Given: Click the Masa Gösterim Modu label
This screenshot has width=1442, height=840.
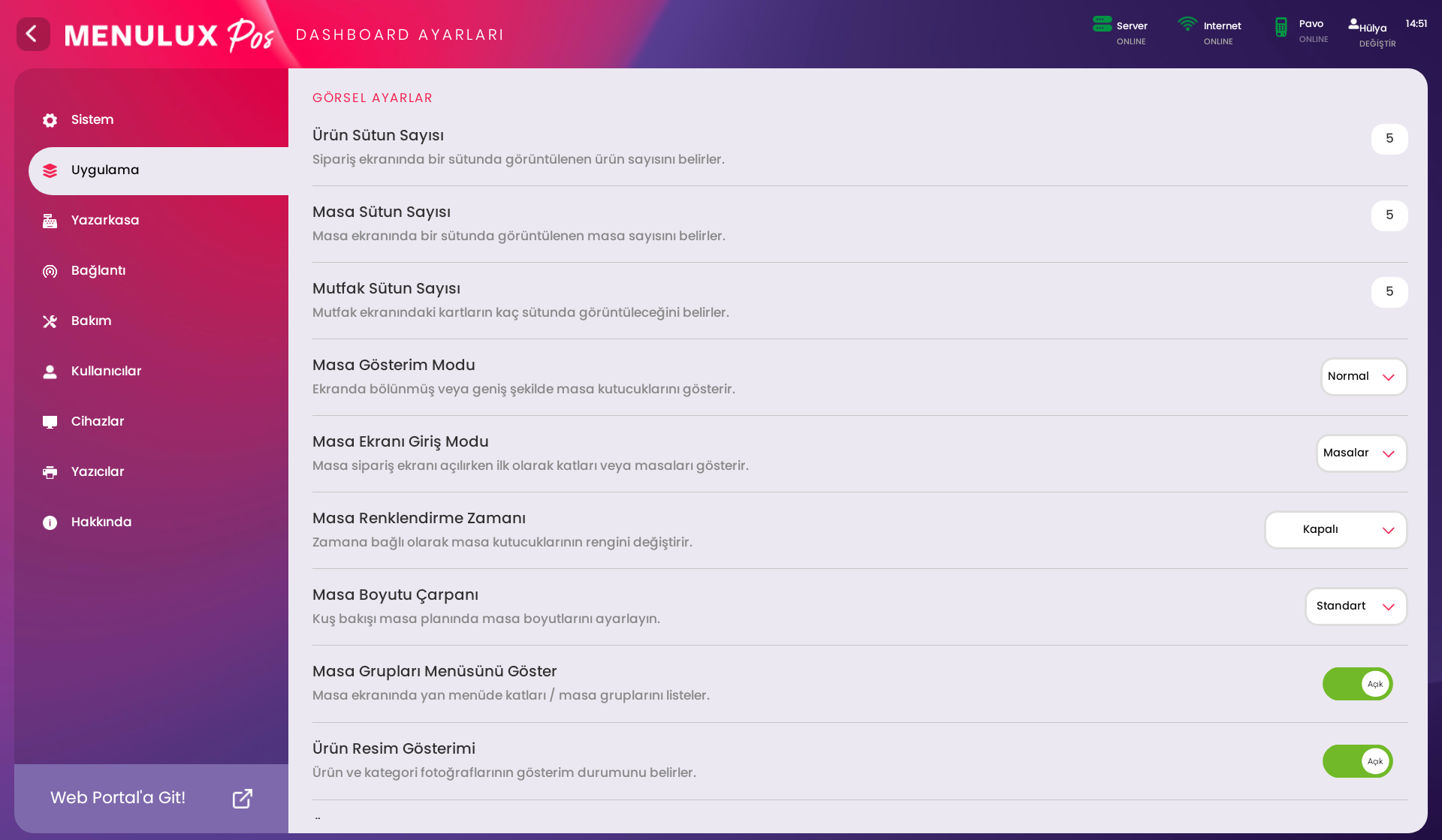Looking at the screenshot, I should (x=394, y=366).
